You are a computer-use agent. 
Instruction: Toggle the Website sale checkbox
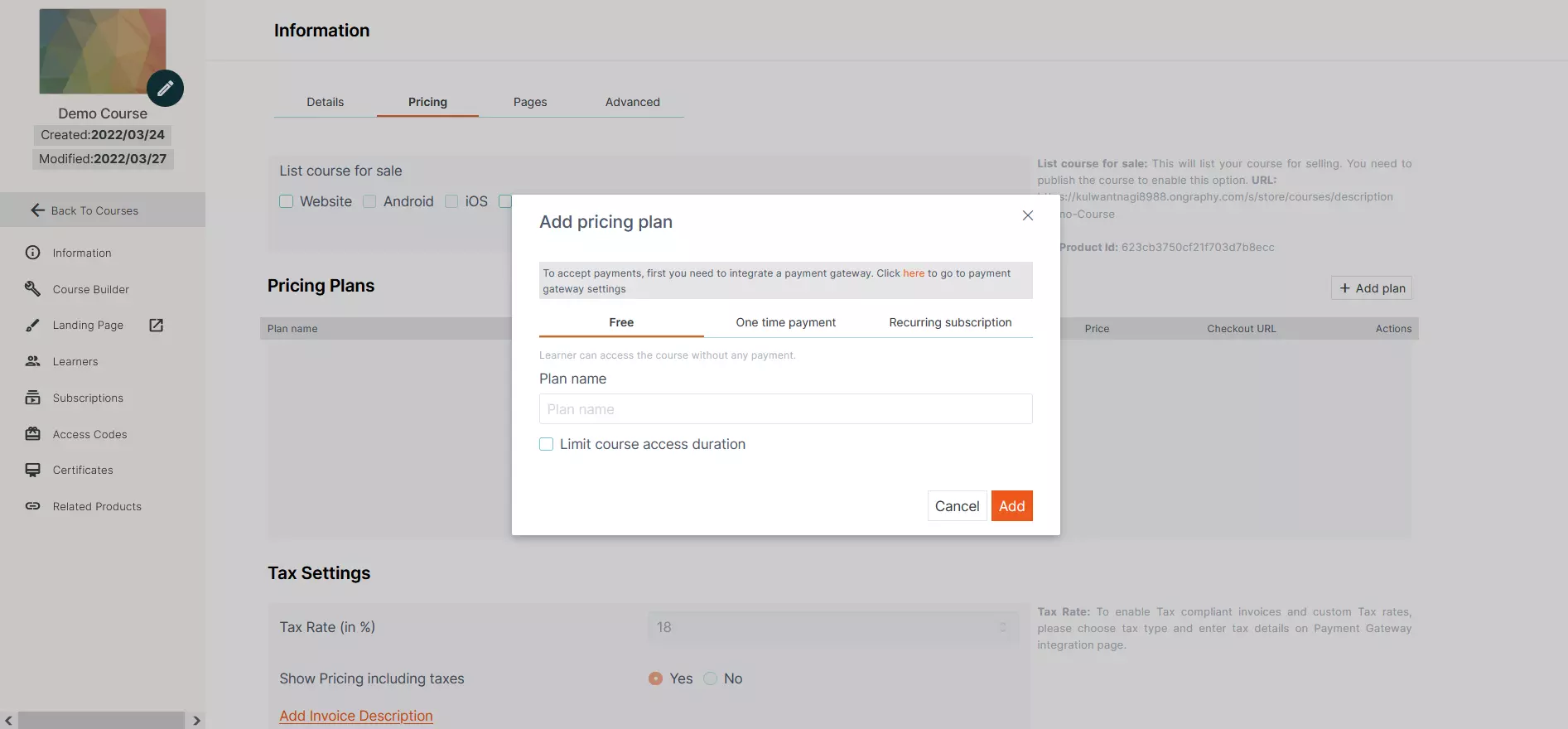tap(287, 201)
